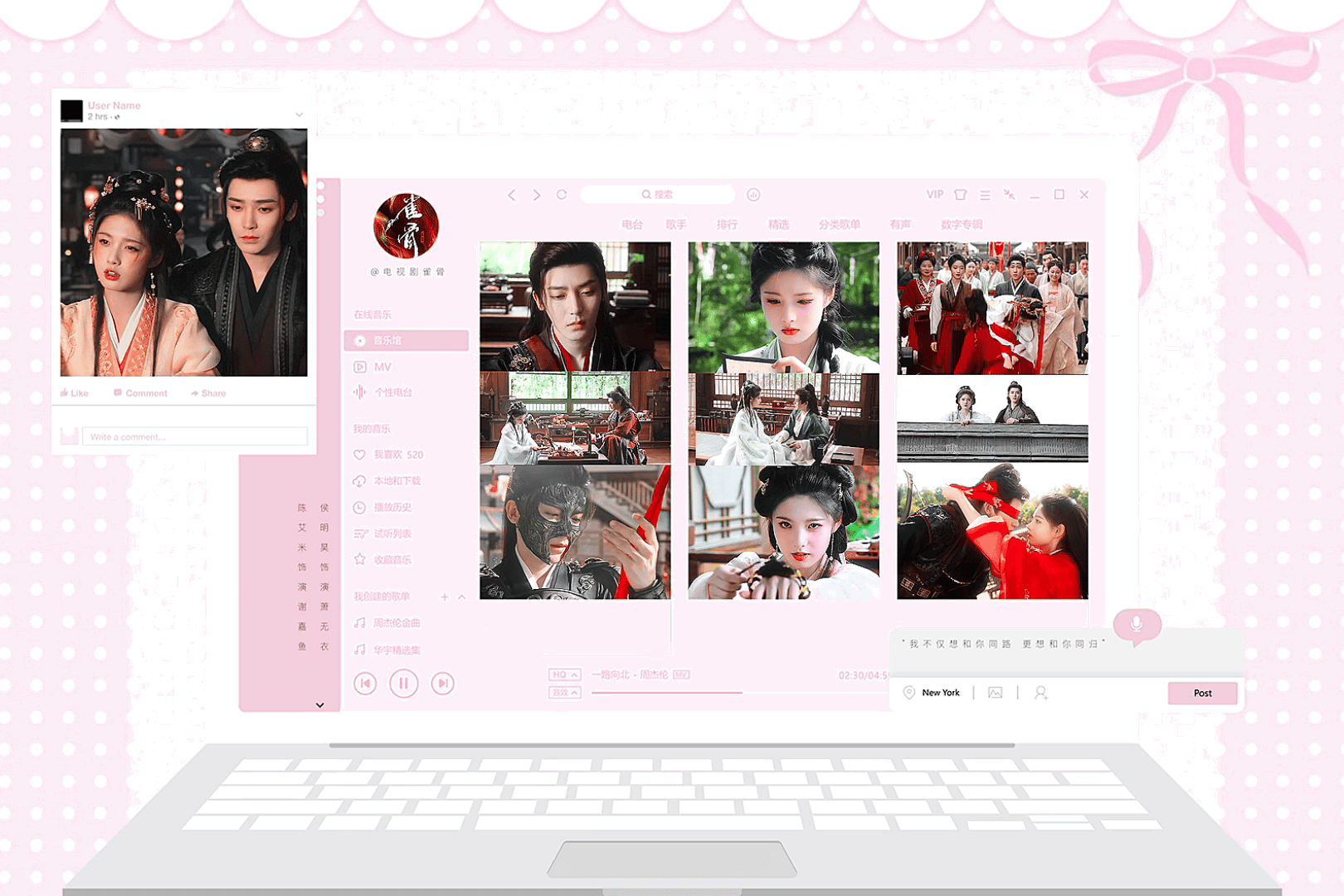
Task: Click the MV badge beside song title
Action: coord(681,674)
